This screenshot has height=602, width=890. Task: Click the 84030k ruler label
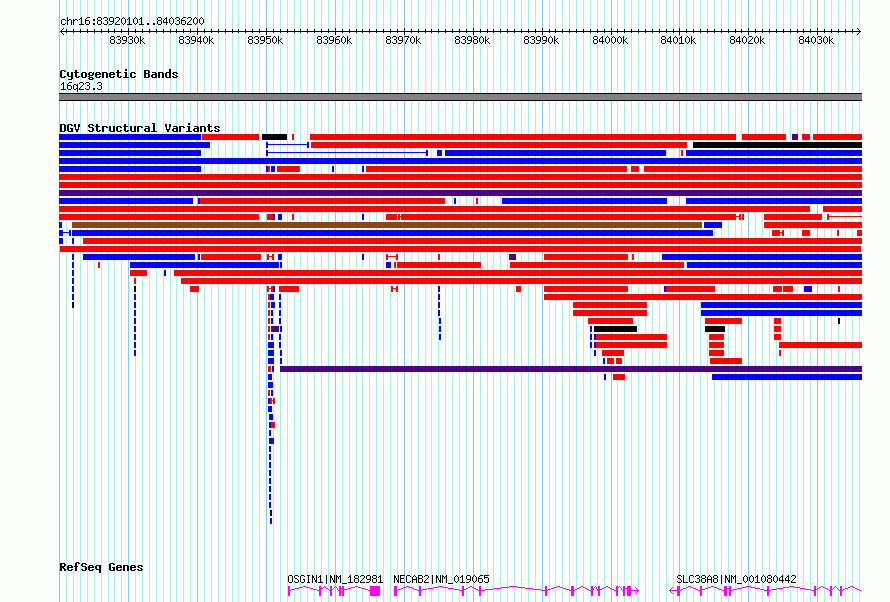[x=816, y=40]
